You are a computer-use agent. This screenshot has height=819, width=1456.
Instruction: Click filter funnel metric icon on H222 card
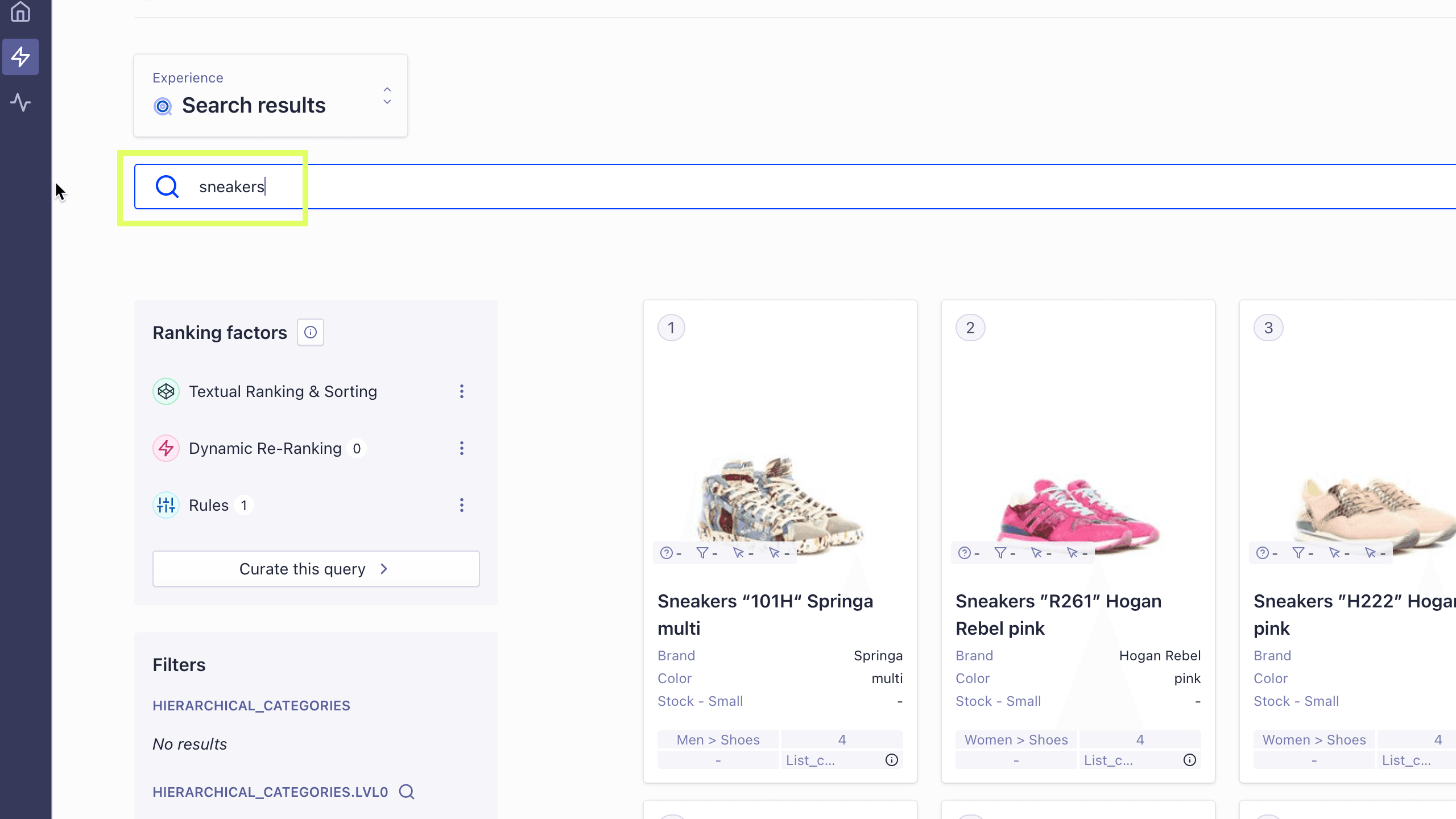coord(1298,553)
